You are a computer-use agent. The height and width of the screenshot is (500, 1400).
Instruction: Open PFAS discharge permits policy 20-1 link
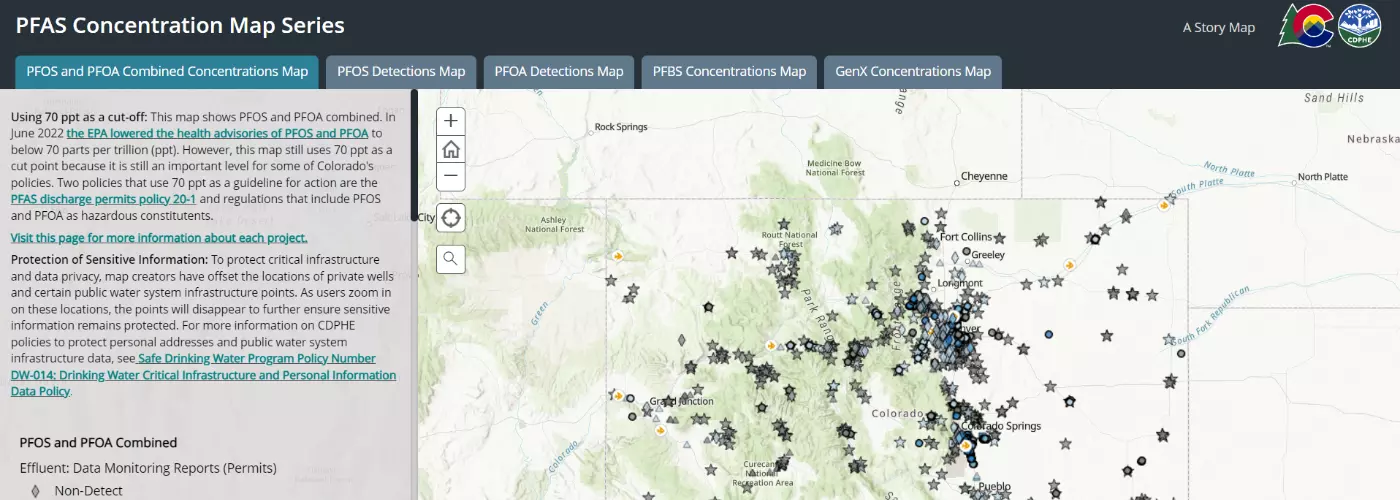click(x=103, y=200)
